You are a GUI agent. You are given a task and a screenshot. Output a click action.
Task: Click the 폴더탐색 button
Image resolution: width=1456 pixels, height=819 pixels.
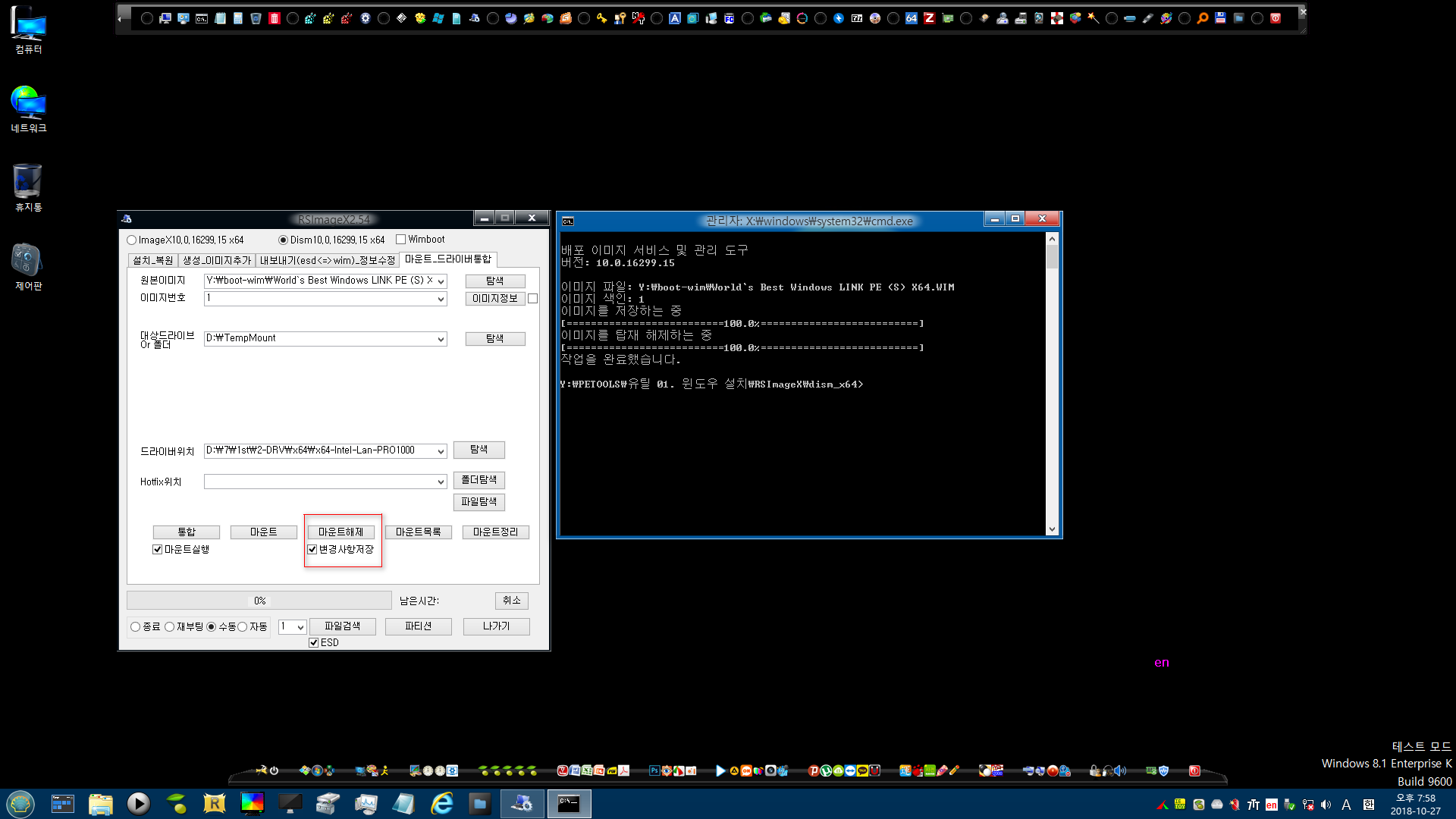(479, 480)
